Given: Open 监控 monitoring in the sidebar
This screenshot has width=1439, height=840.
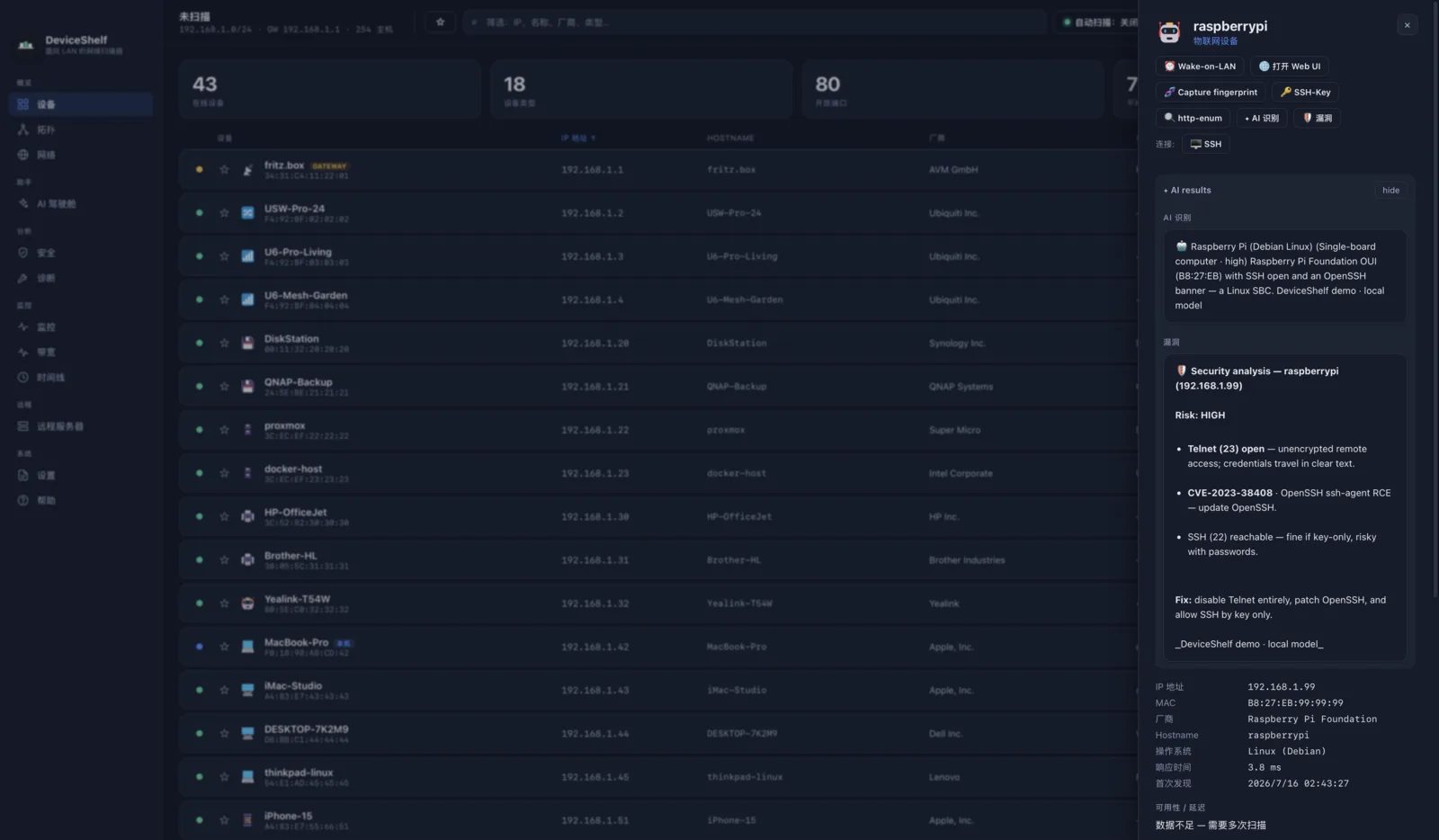Looking at the screenshot, I should 81,327.
